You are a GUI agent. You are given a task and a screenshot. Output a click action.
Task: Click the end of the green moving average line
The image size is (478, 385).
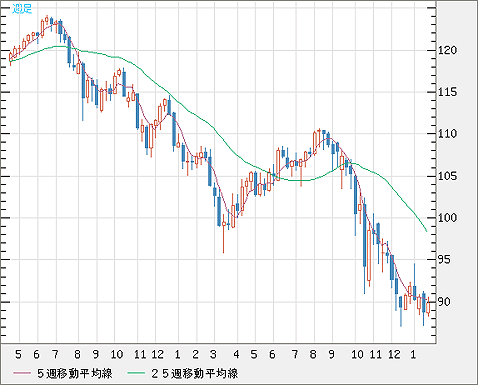click(x=426, y=231)
